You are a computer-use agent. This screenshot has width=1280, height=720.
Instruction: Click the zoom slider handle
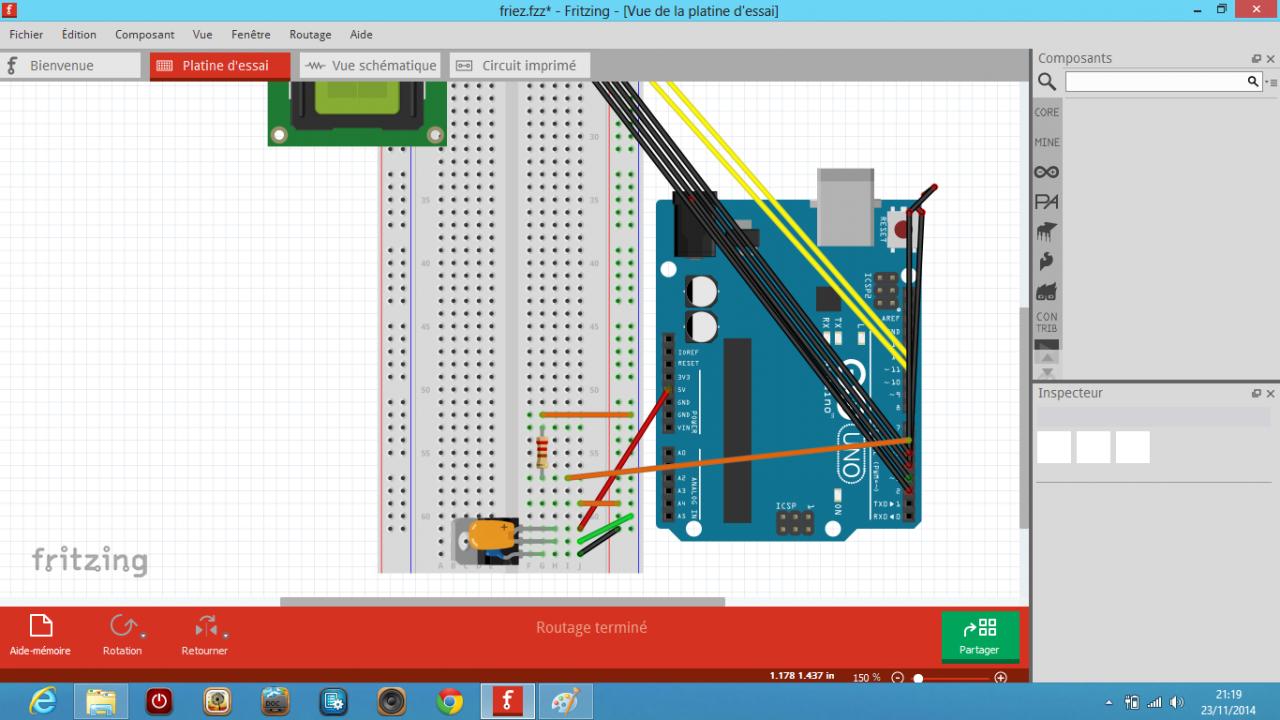918,678
